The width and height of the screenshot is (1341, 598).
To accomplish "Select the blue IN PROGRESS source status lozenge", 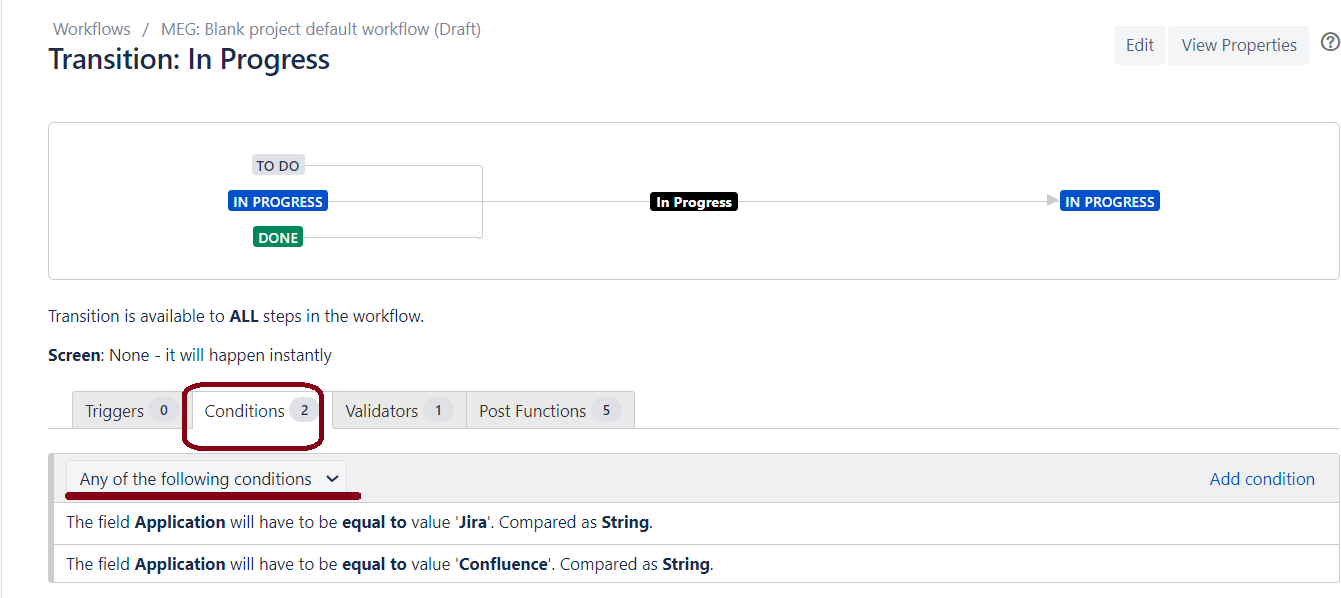I will tap(277, 200).
